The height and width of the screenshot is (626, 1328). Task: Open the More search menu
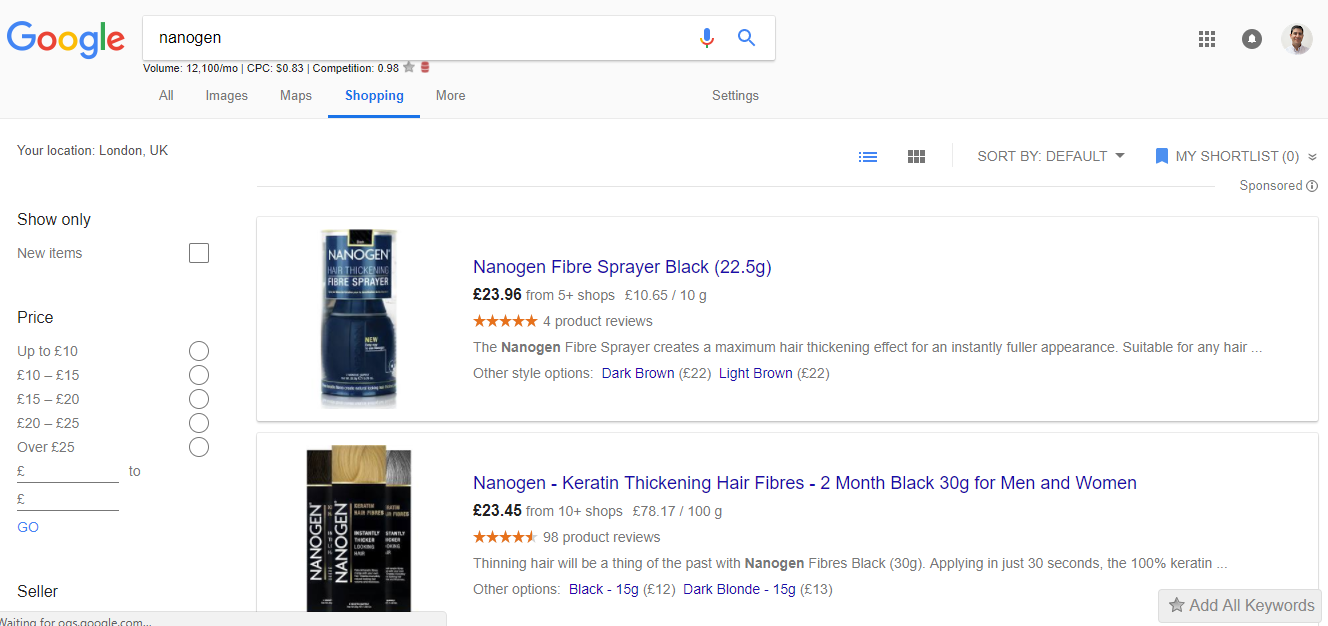451,96
